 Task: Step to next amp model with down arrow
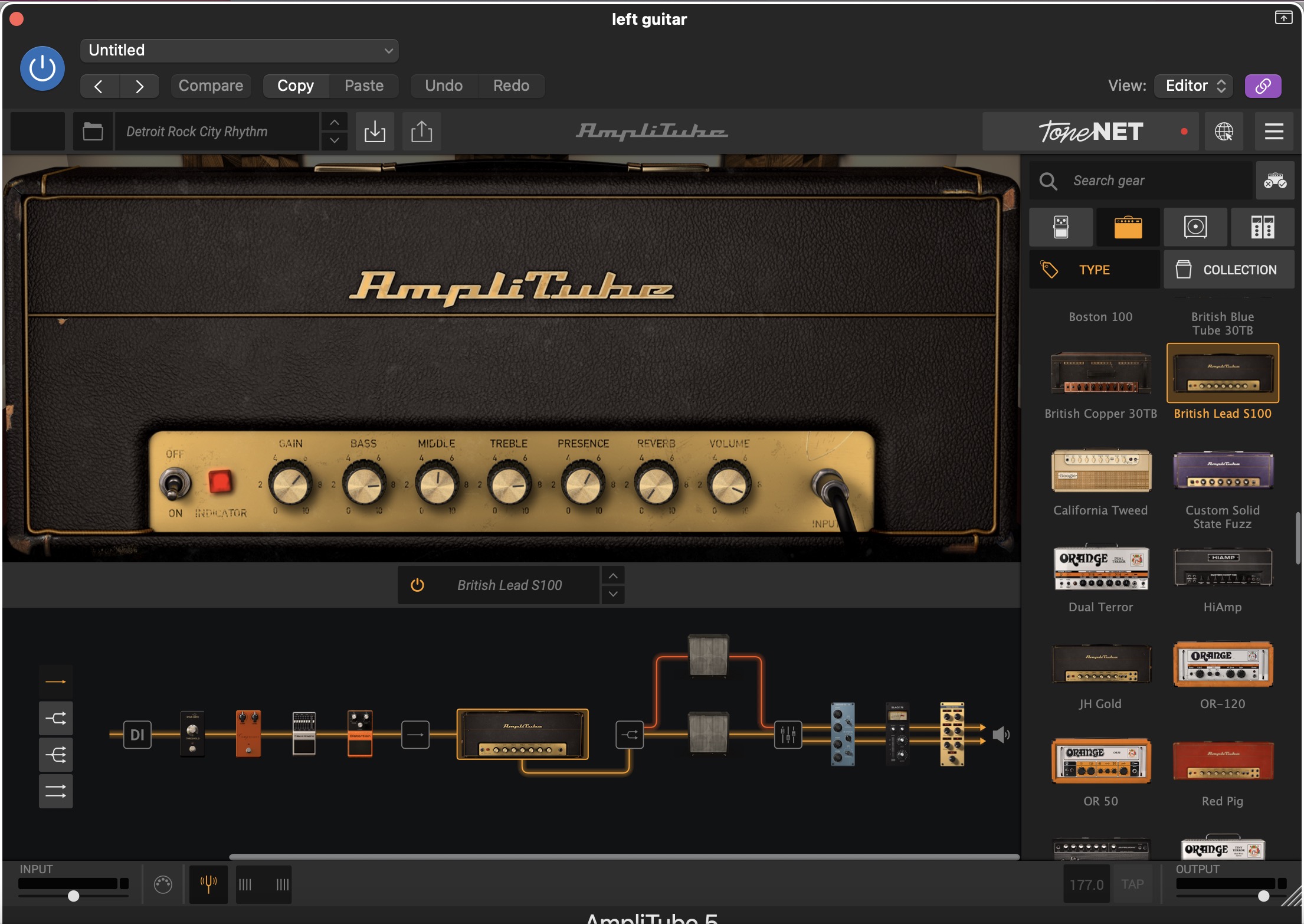point(613,594)
